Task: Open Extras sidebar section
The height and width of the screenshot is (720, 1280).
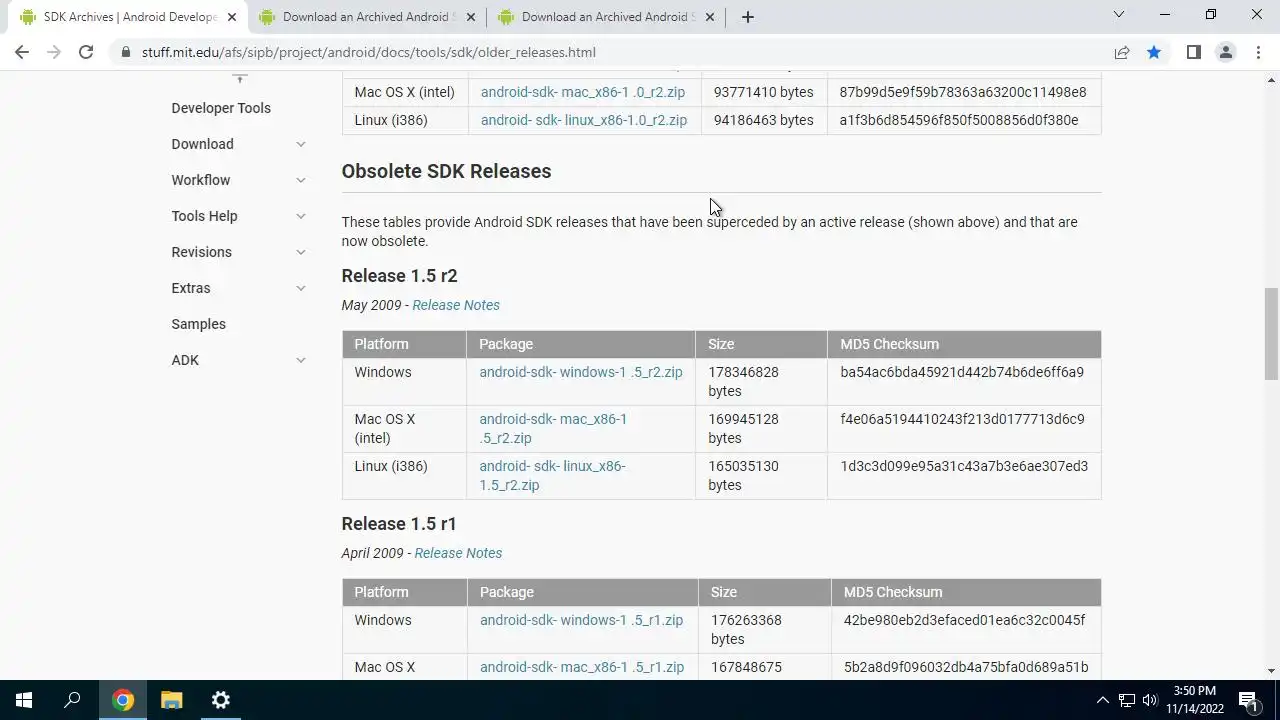Action: point(190,288)
